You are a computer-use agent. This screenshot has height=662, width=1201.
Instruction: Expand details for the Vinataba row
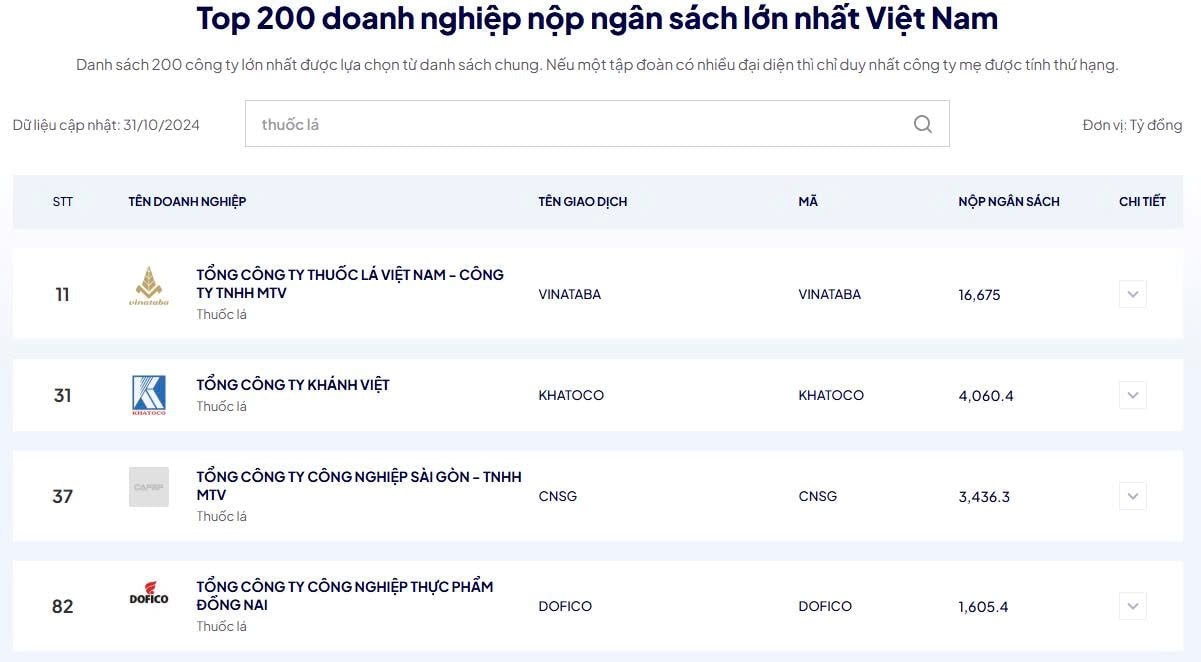coord(1132,294)
